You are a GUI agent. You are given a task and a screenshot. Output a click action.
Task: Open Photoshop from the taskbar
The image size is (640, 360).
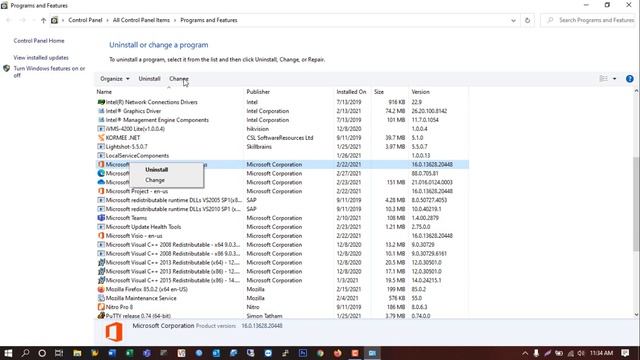(303, 353)
